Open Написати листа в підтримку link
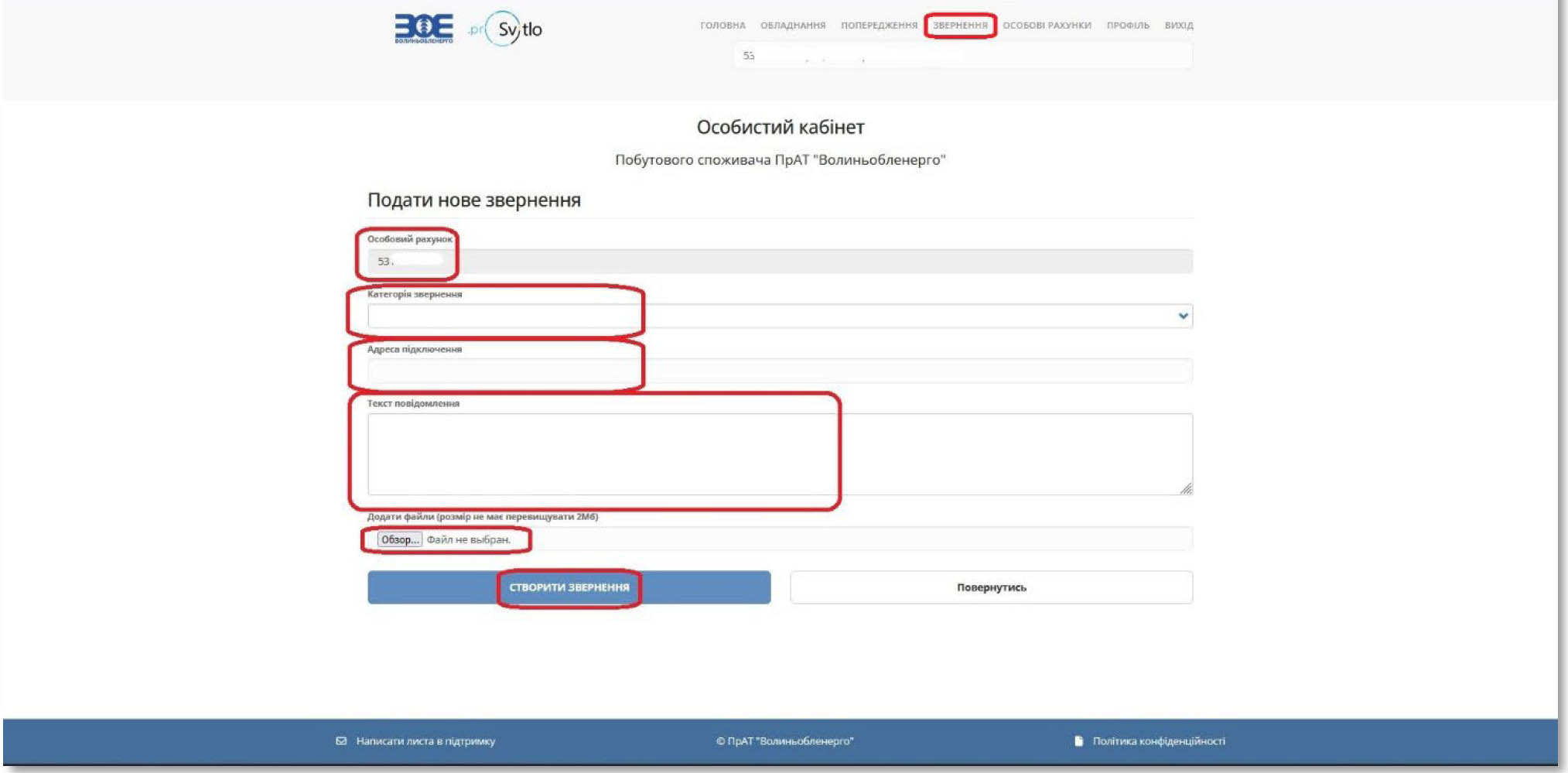This screenshot has height=773, width=1568. 425,741
